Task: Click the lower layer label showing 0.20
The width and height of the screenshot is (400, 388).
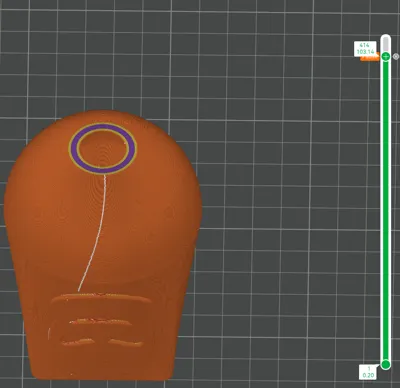Action: click(368, 372)
